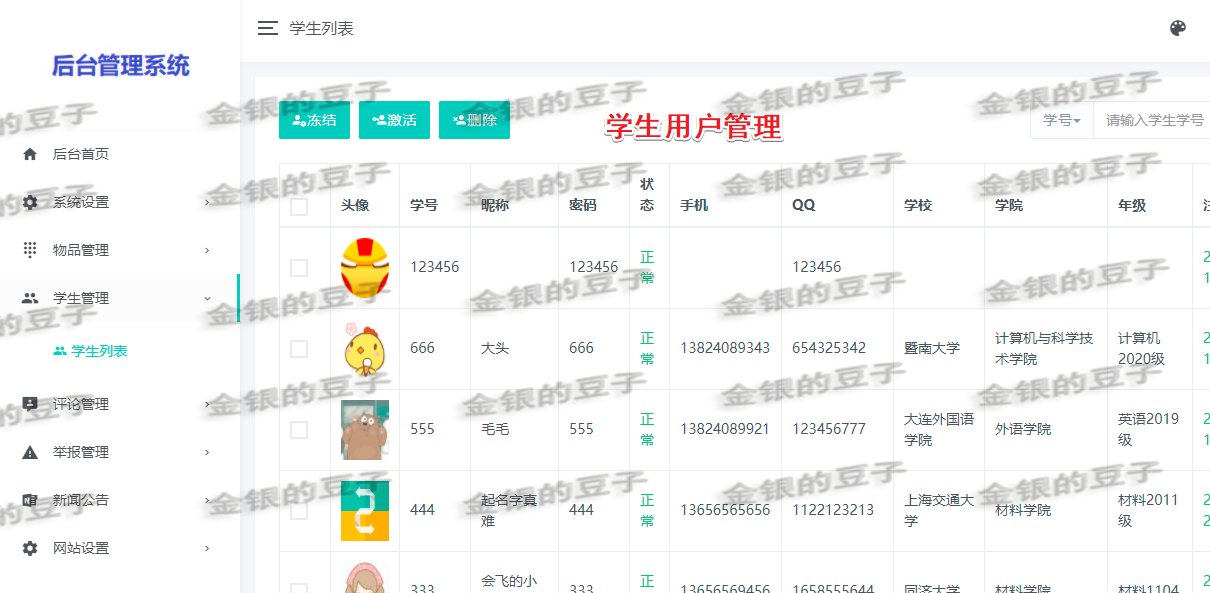
Task: Open the 学号 search type dropdown
Action: (x=1062, y=120)
